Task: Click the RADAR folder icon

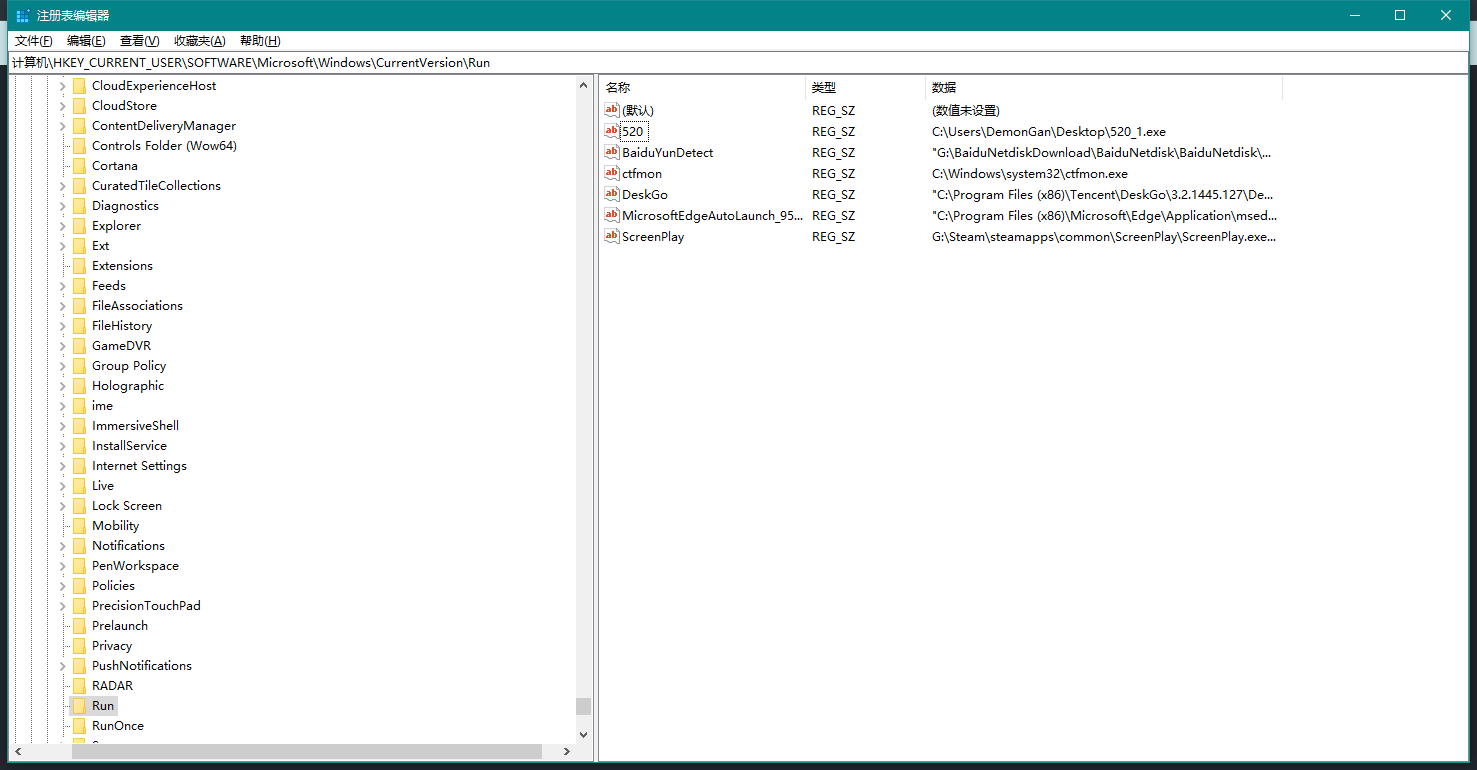Action: click(x=79, y=685)
